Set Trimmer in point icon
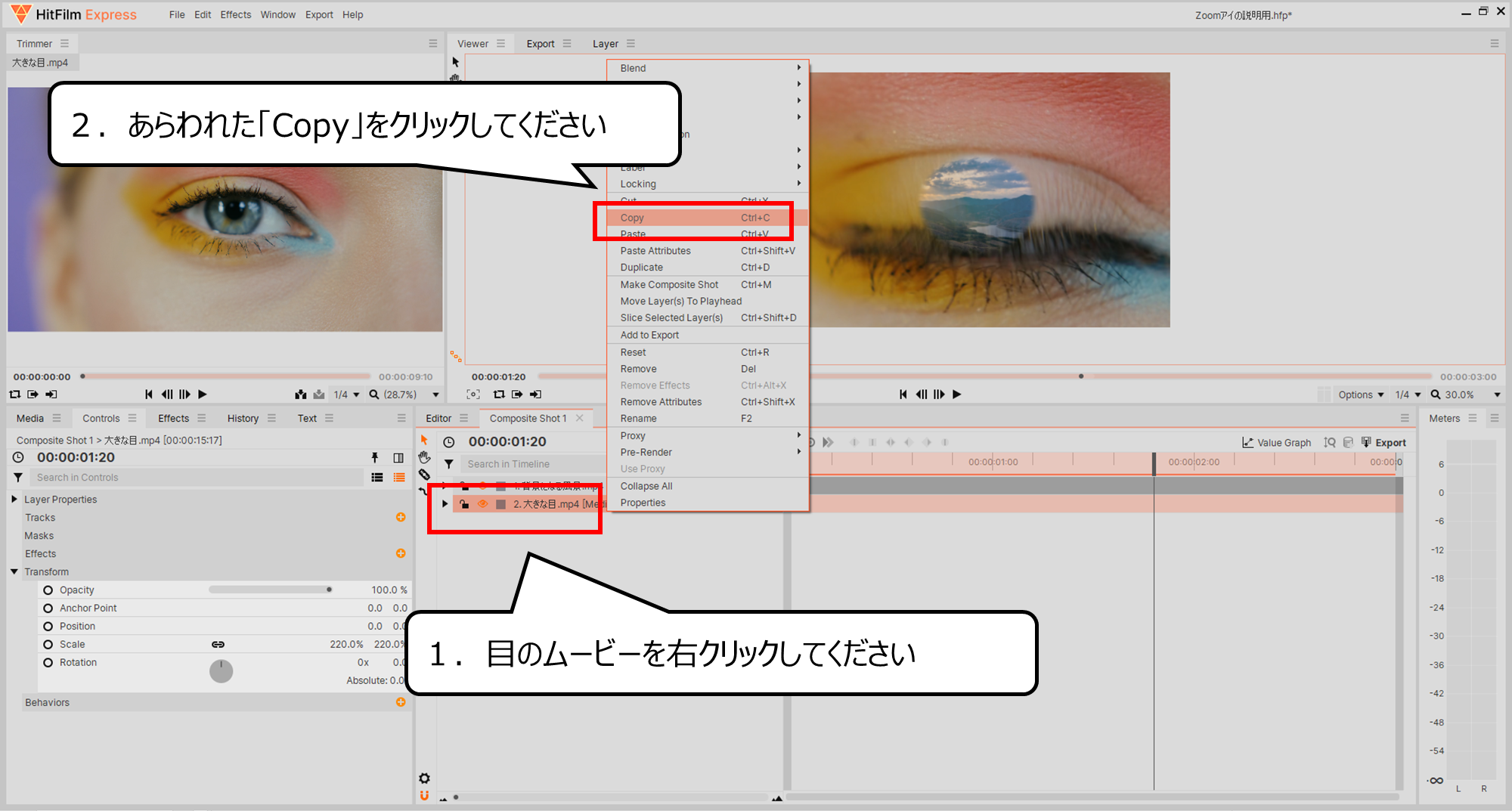This screenshot has width=1512, height=811. pyautogui.click(x=33, y=395)
